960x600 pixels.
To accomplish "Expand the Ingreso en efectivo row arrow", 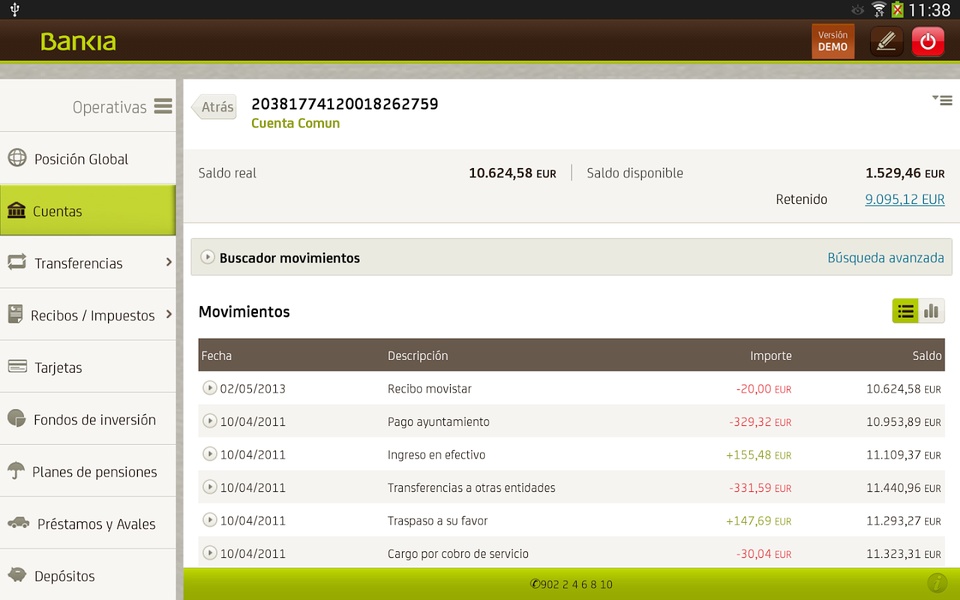I will 209,454.
